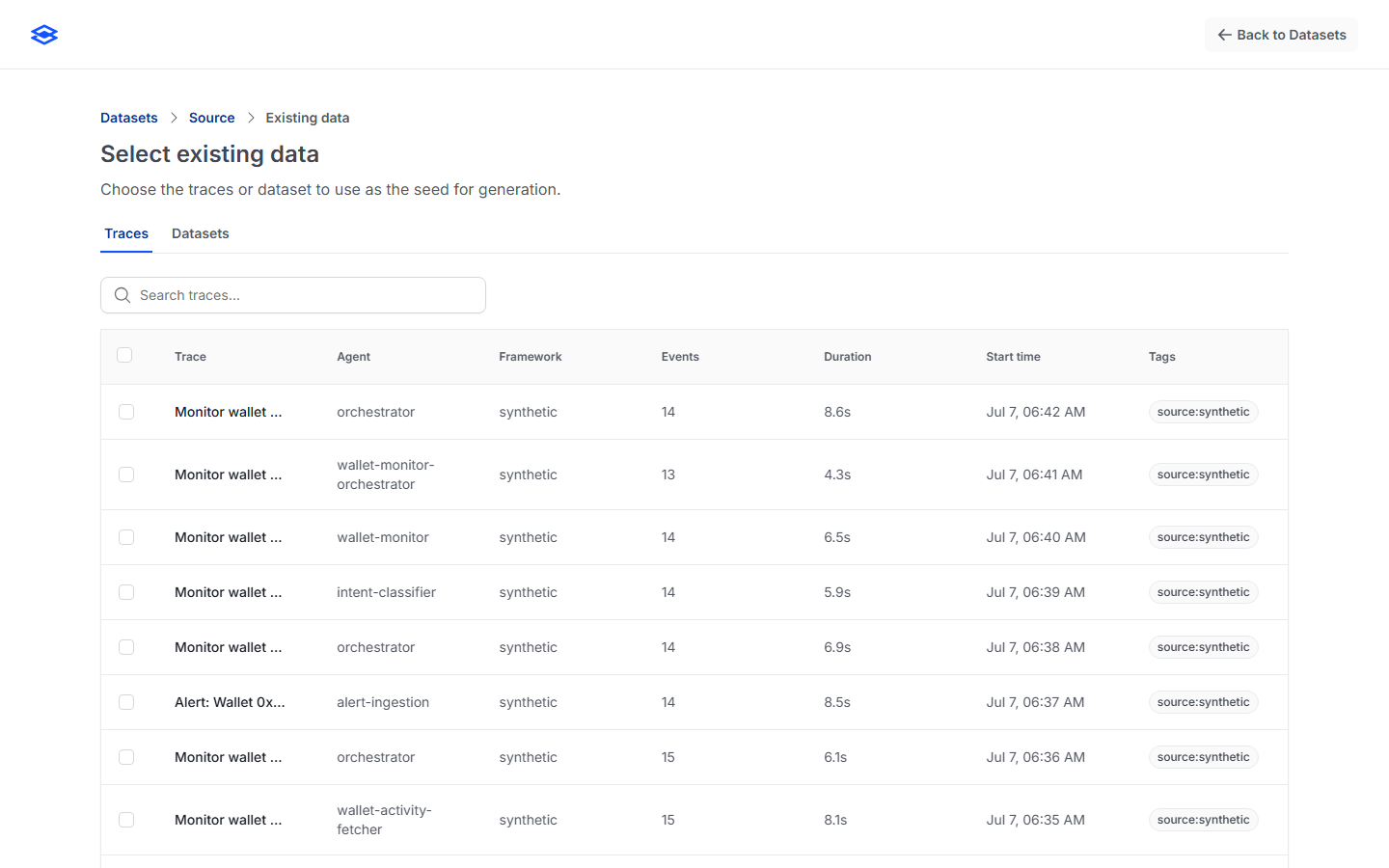Click the 8.5s duration value

(837, 702)
